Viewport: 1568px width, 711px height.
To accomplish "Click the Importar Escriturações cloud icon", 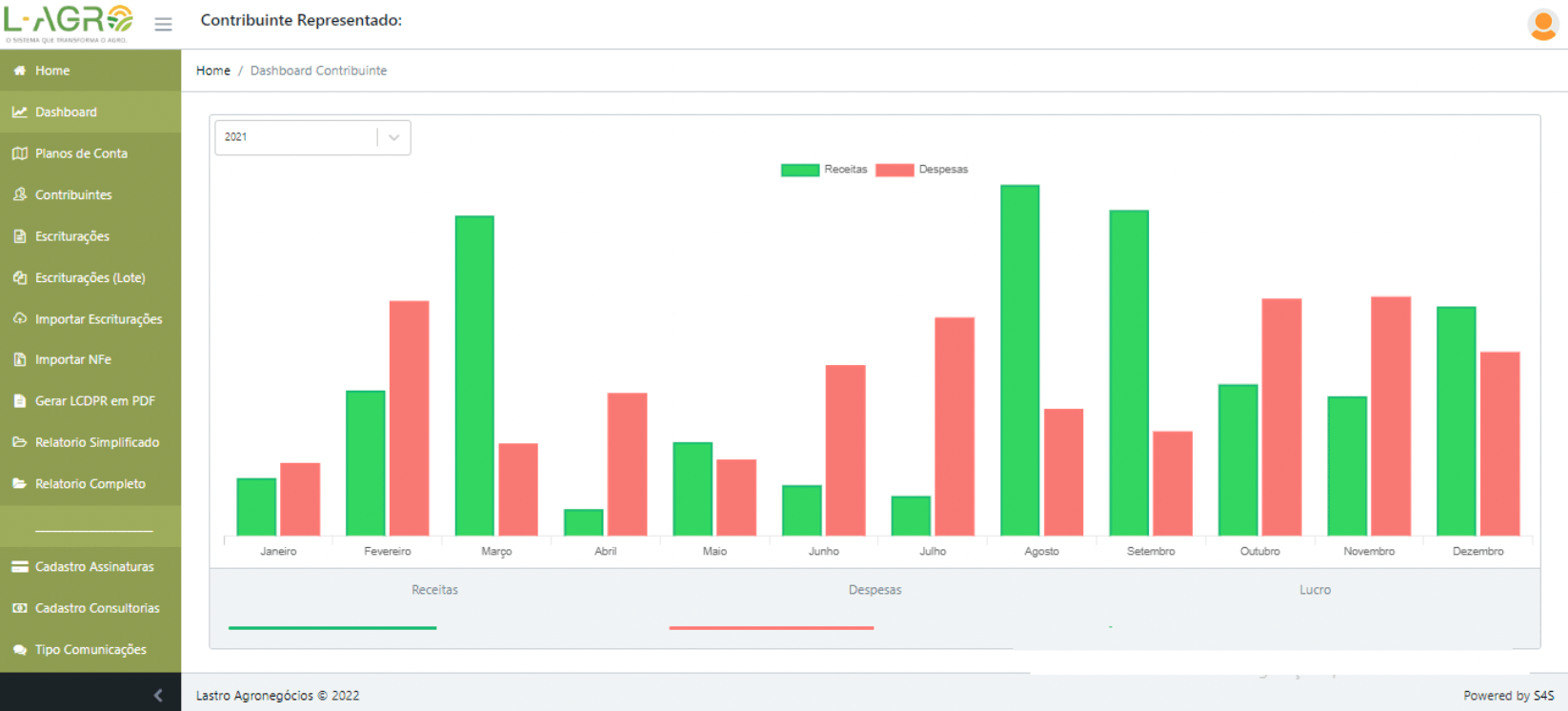I will [19, 318].
